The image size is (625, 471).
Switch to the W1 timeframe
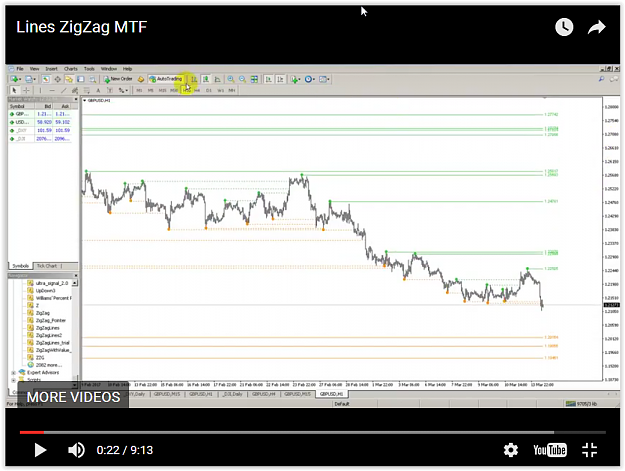tap(220, 90)
